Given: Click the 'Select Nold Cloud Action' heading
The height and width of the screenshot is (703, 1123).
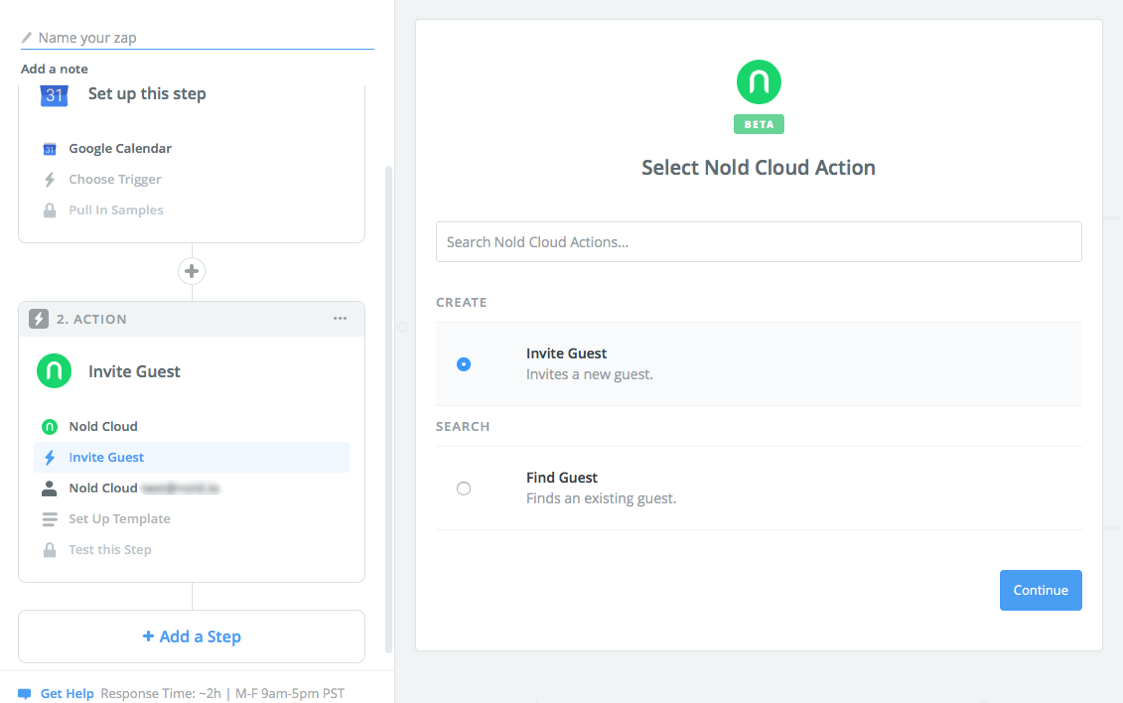Looking at the screenshot, I should click(x=758, y=168).
